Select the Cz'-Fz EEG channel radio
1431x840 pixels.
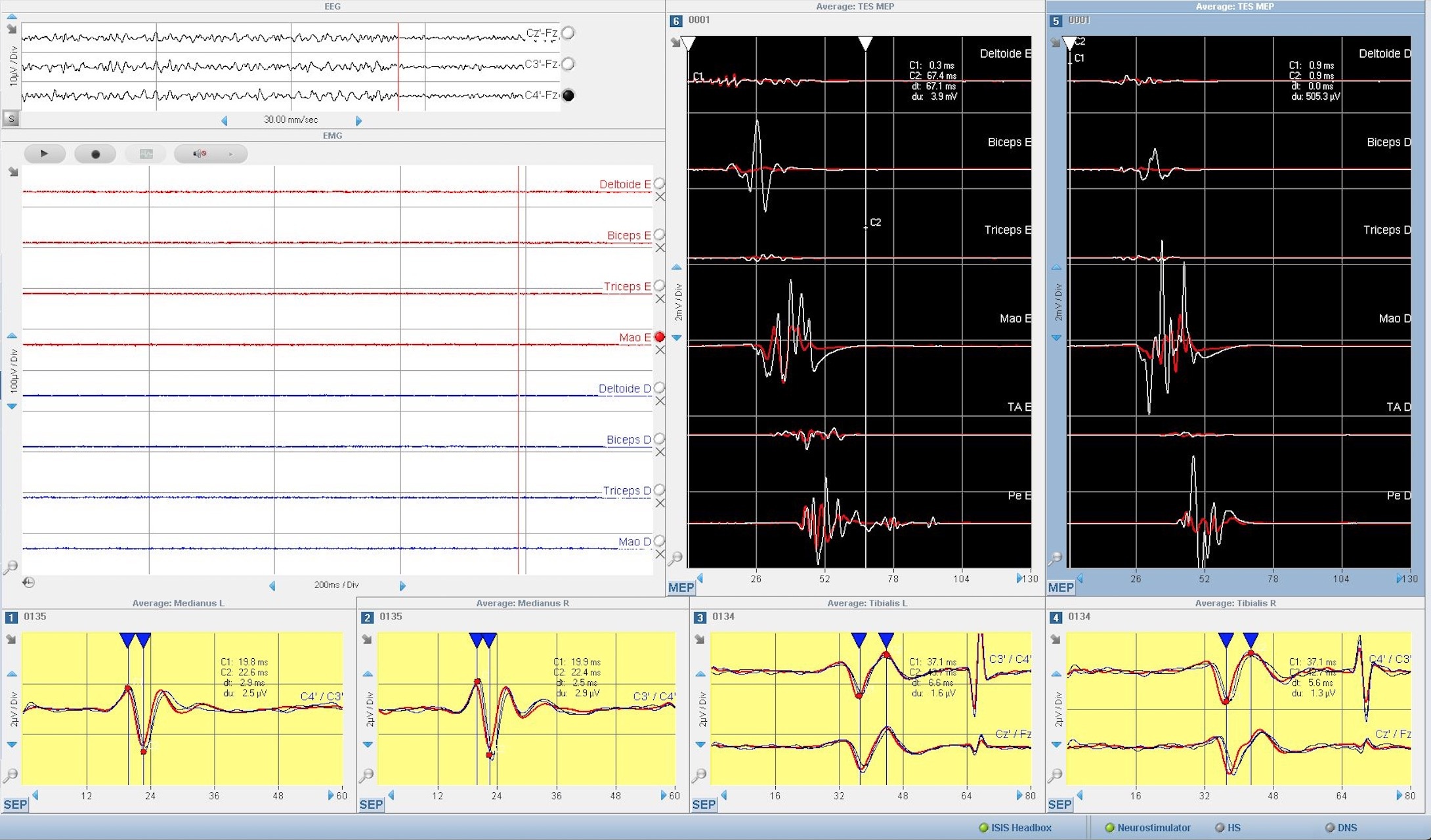click(568, 32)
